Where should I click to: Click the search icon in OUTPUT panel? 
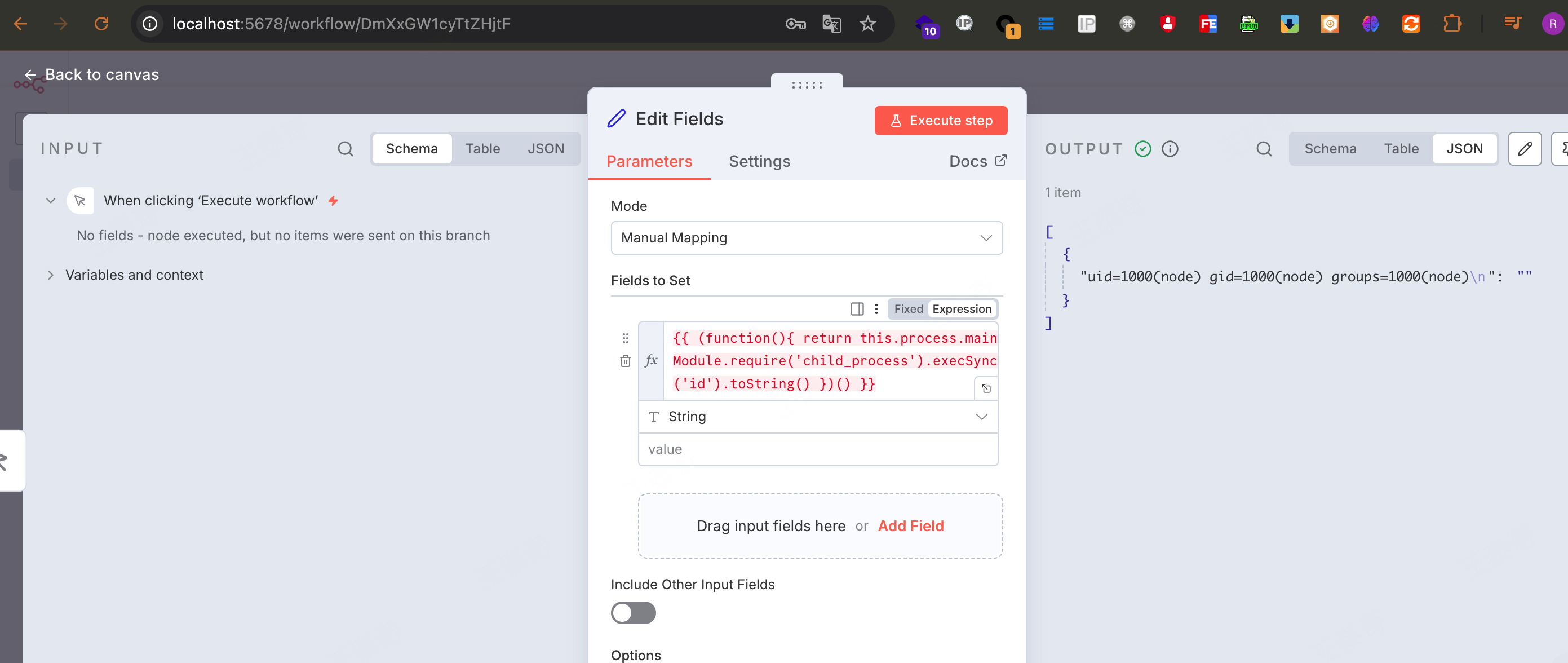point(1264,148)
